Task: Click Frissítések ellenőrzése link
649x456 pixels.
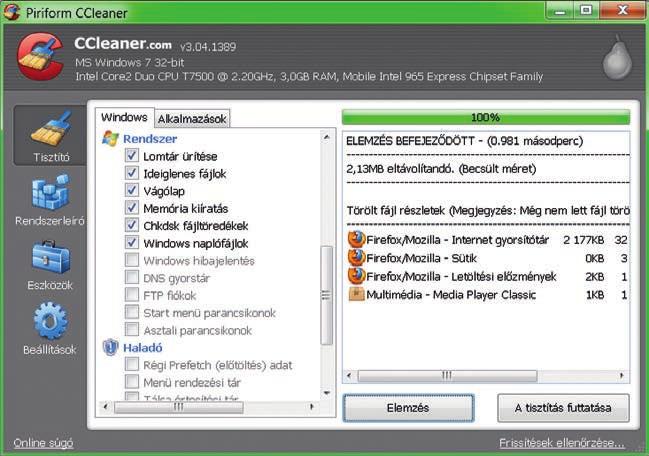Action: 562,443
